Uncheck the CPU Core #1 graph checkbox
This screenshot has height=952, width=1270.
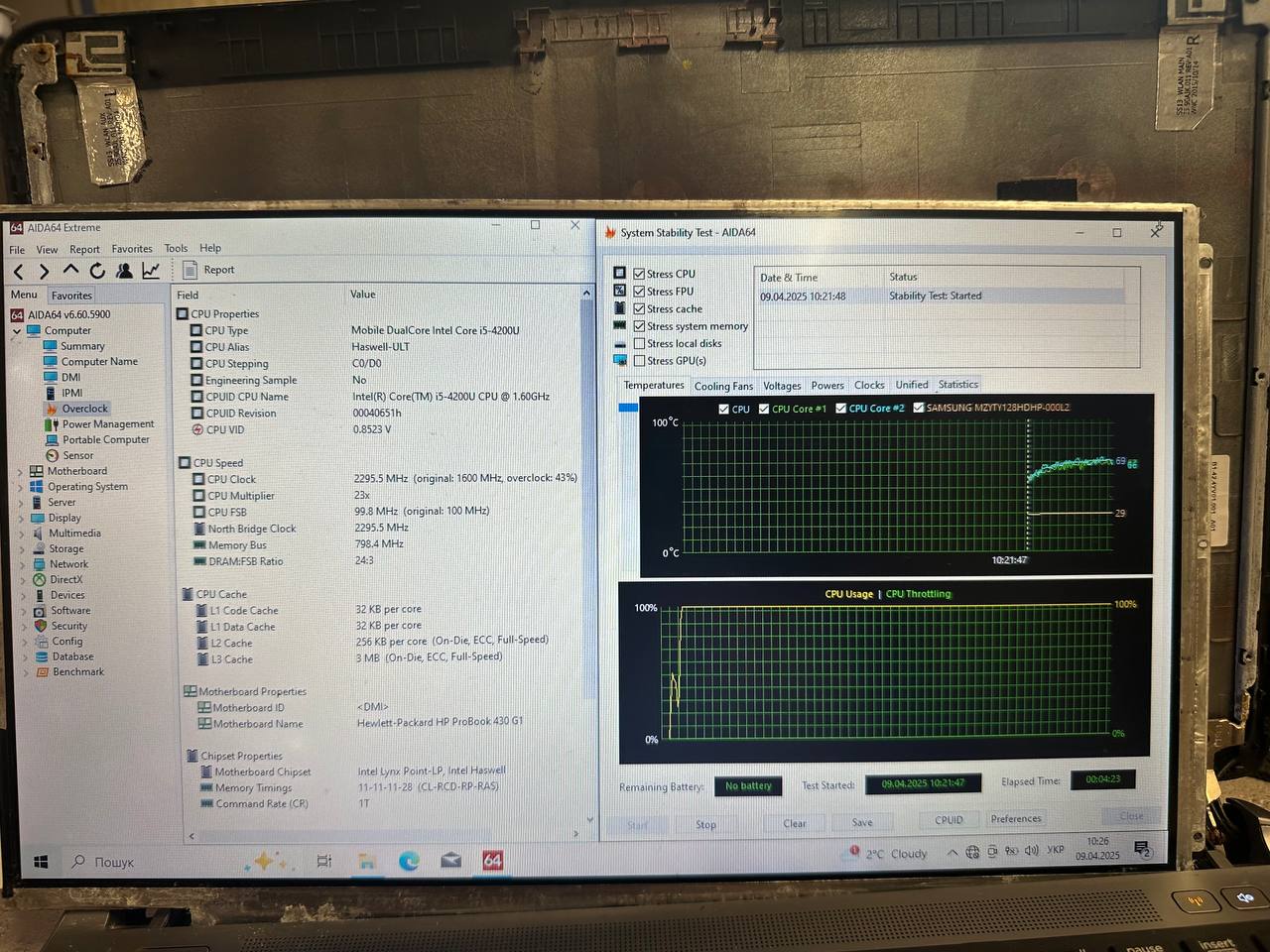click(x=764, y=409)
